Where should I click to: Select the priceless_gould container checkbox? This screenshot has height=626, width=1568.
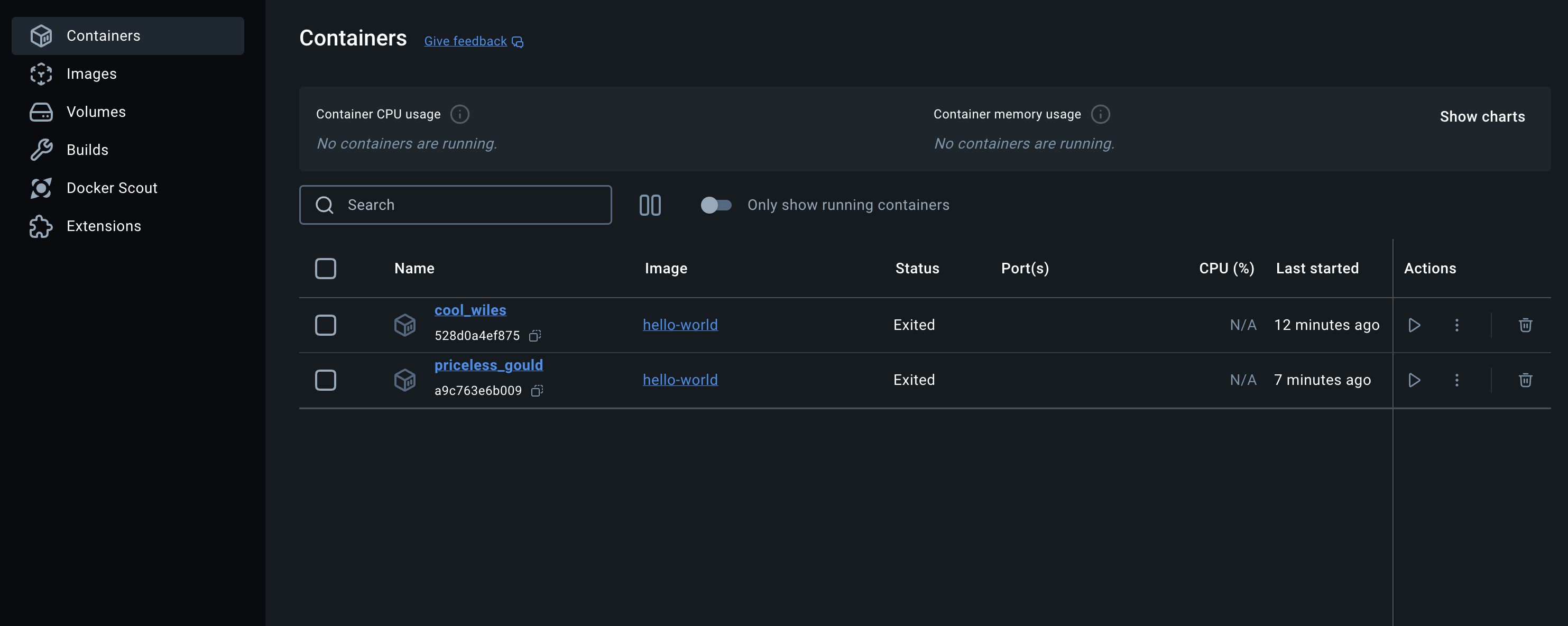pyautogui.click(x=326, y=380)
